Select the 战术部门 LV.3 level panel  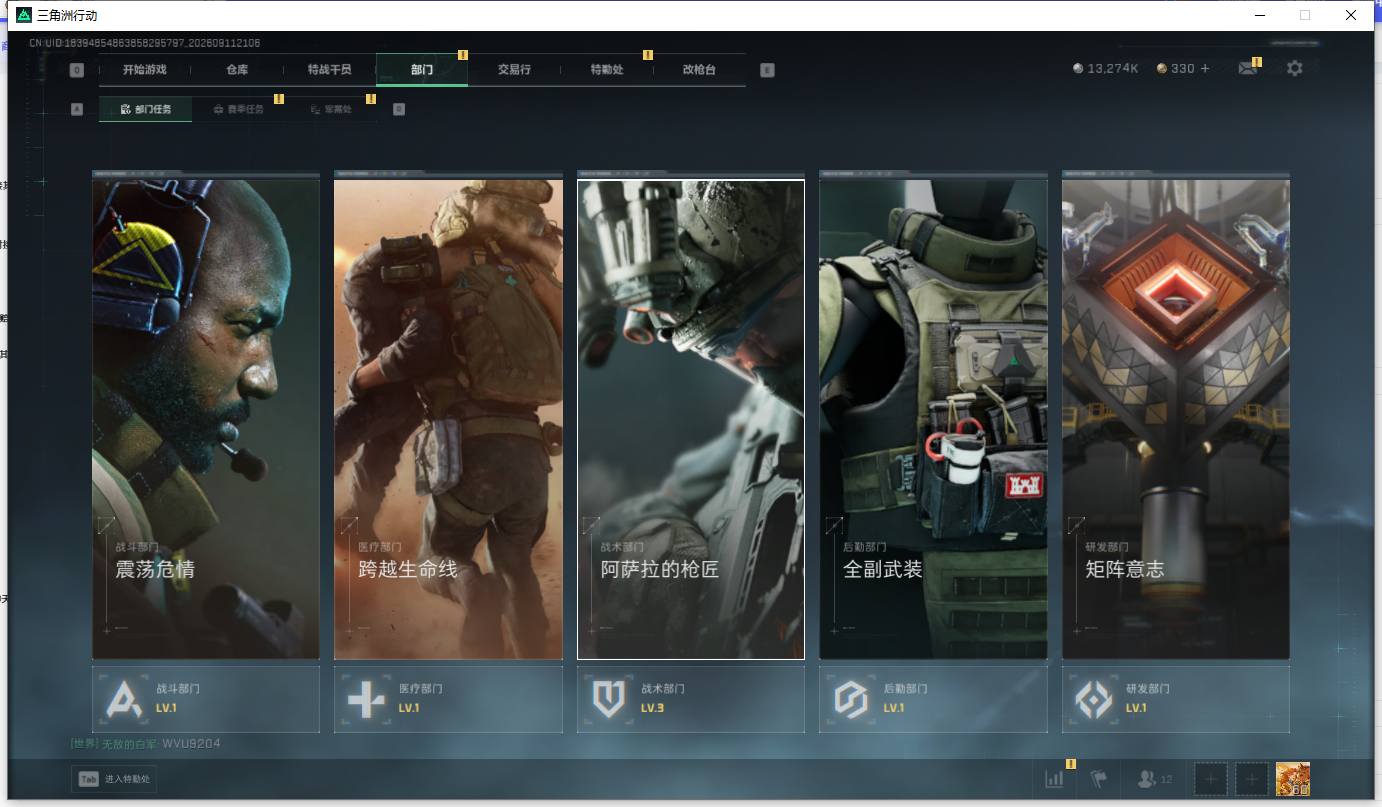pyautogui.click(x=691, y=699)
